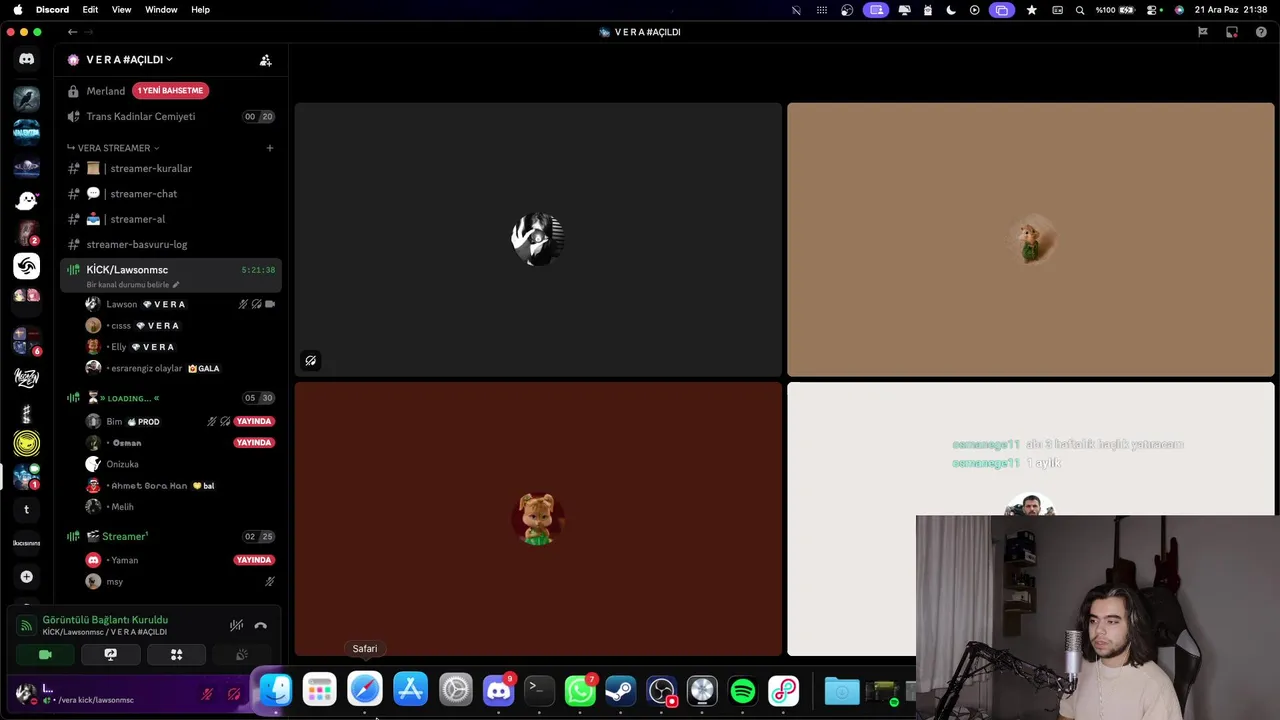Open WhatsApp from the Dock

[580, 690]
